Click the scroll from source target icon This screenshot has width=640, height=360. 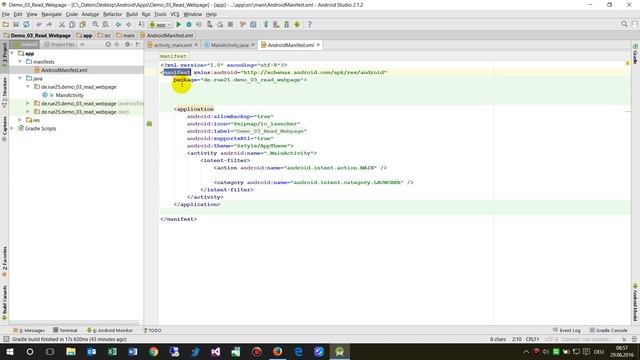(x=108, y=44)
